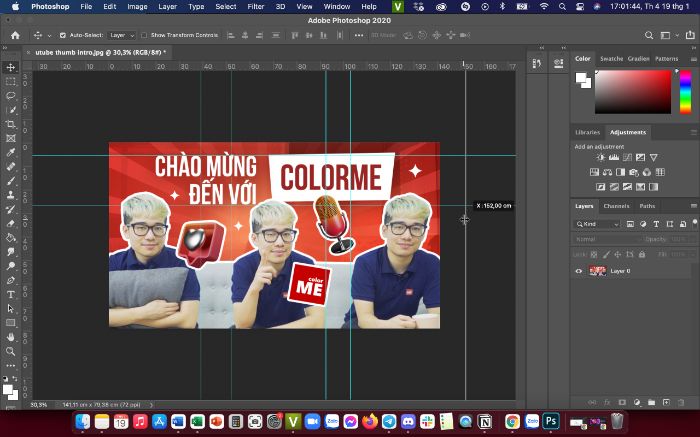Viewport: 700px width, 437px height.
Task: Select the Paint Bucket tool
Action: click(x=11, y=237)
